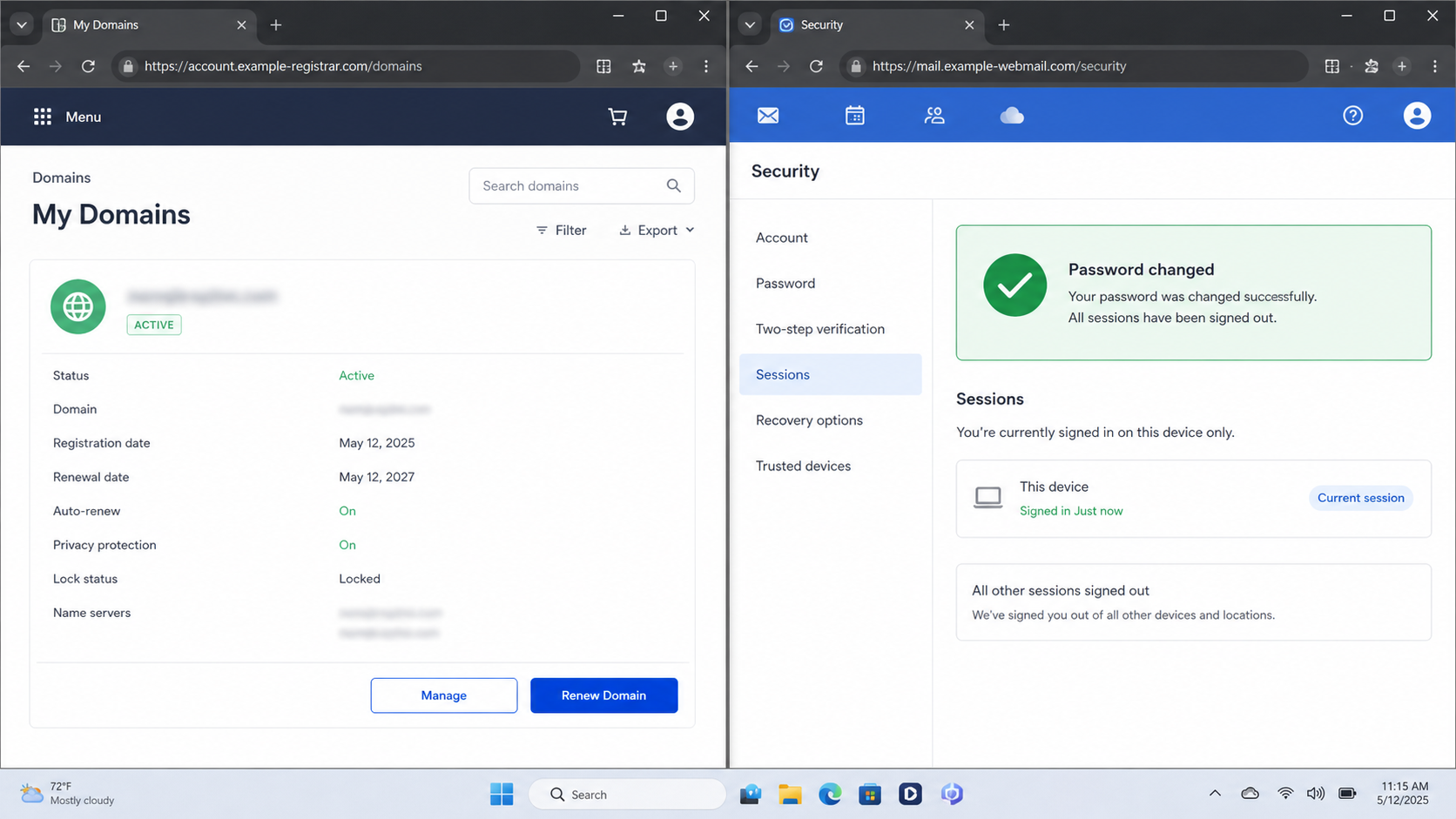Open a new tab in webmail window
This screenshot has width=1456, height=819.
[x=1004, y=24]
